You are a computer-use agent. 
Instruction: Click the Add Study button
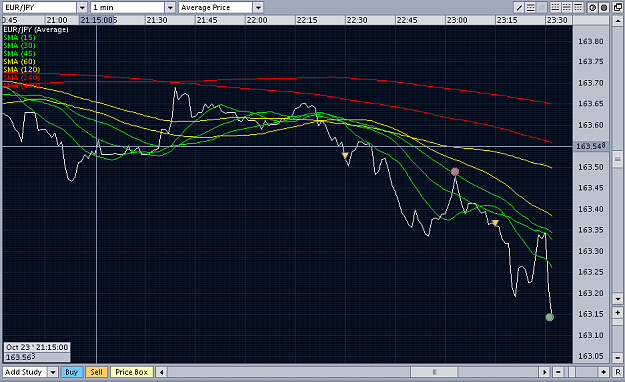point(25,372)
